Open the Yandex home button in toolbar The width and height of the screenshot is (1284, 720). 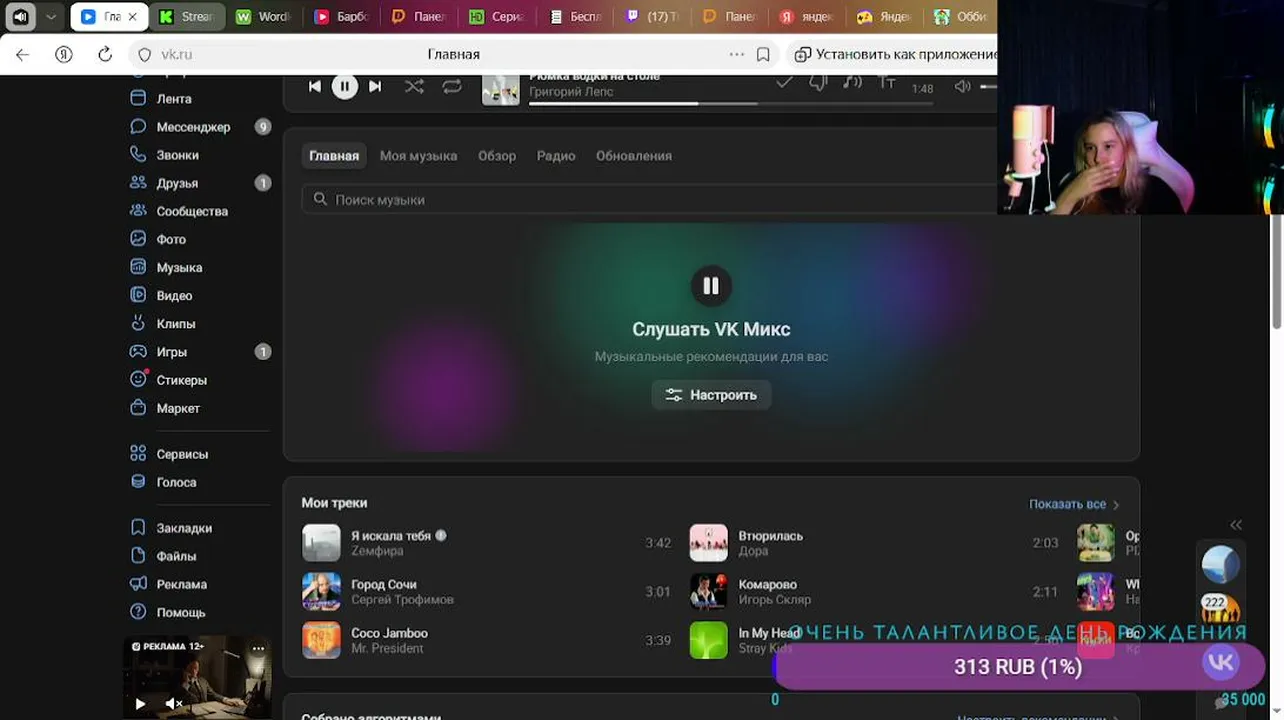pos(64,55)
